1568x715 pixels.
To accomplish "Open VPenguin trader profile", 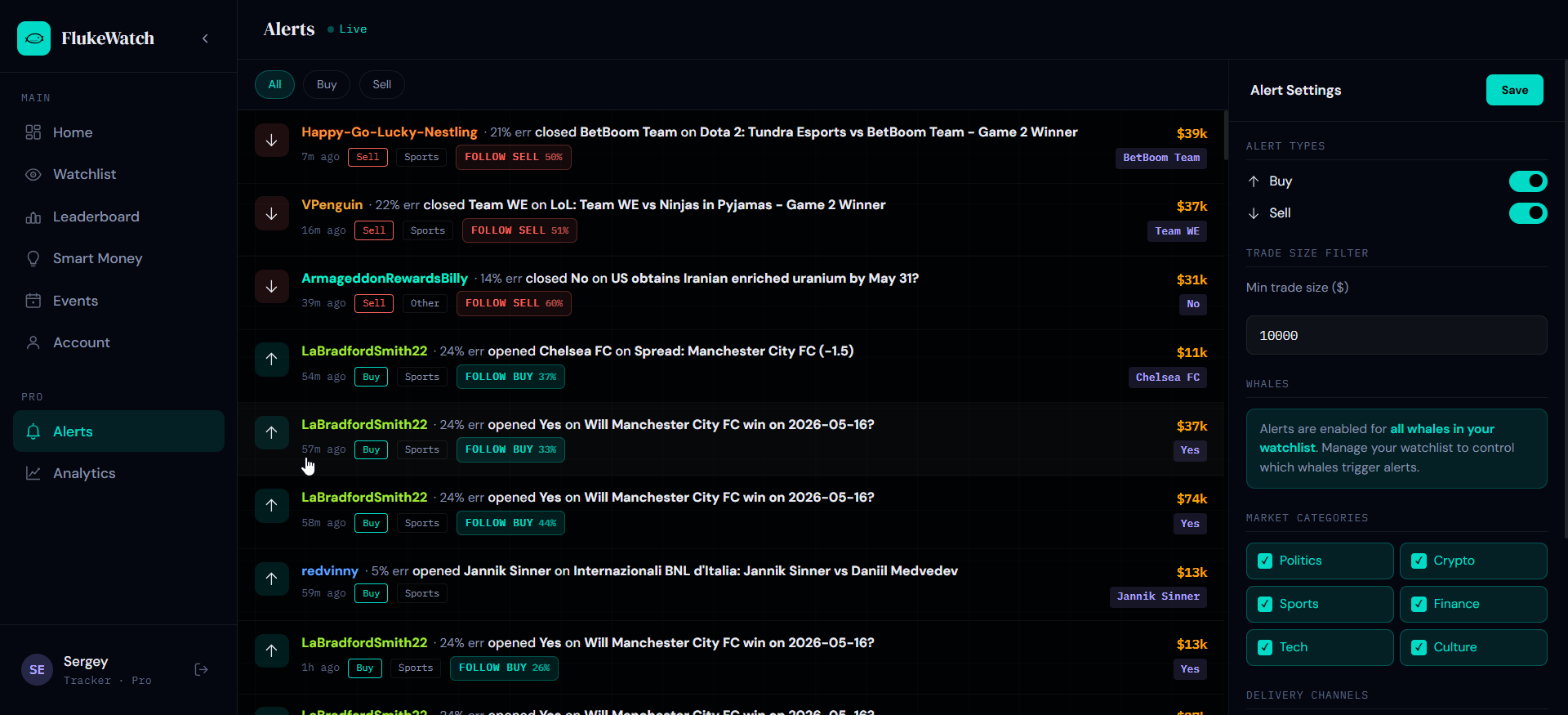I will coord(332,204).
